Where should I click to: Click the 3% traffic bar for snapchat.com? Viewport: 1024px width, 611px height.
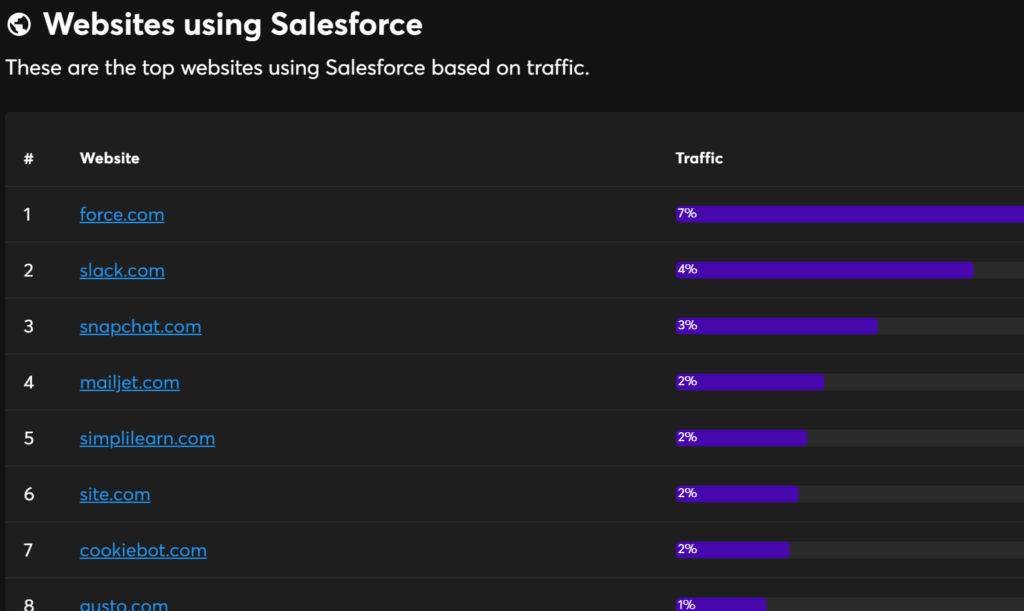pos(776,326)
